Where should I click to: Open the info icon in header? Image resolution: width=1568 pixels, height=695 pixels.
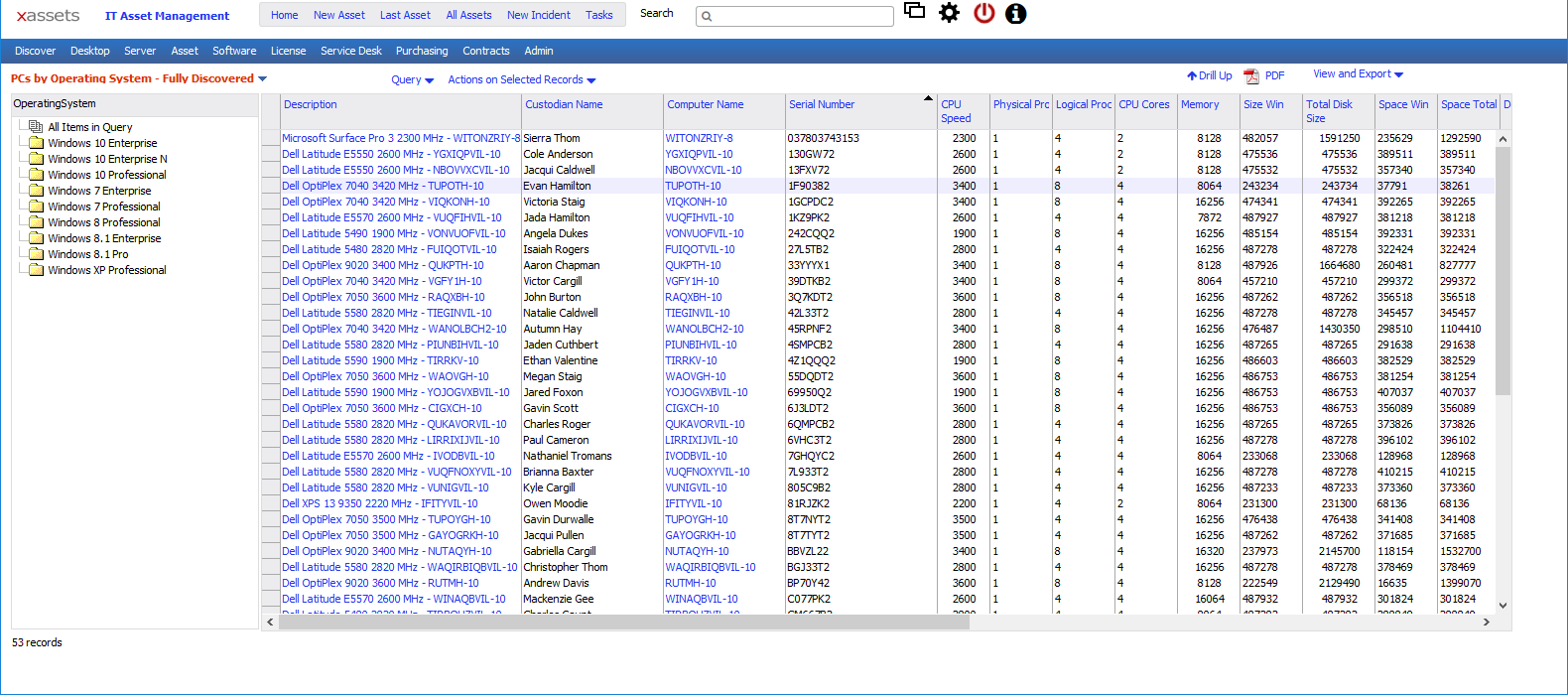pyautogui.click(x=1015, y=14)
